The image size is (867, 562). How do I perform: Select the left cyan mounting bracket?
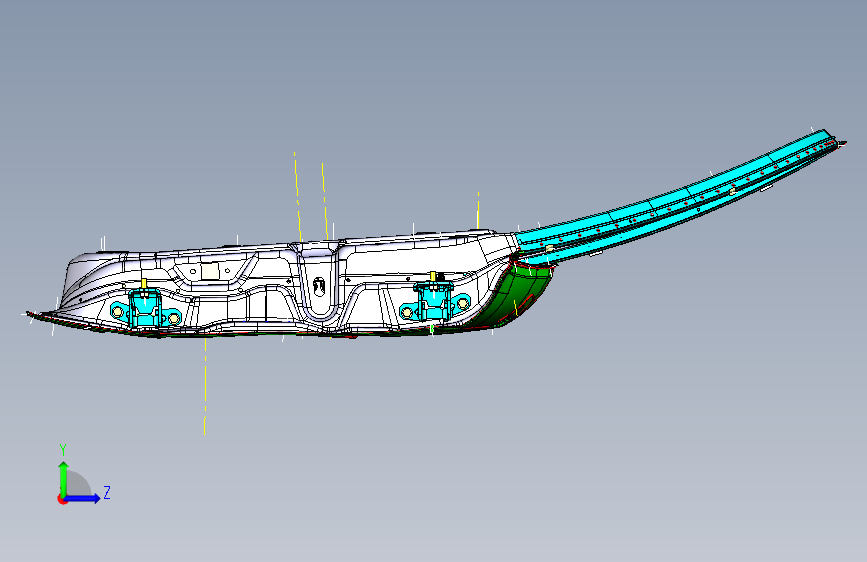(x=145, y=309)
